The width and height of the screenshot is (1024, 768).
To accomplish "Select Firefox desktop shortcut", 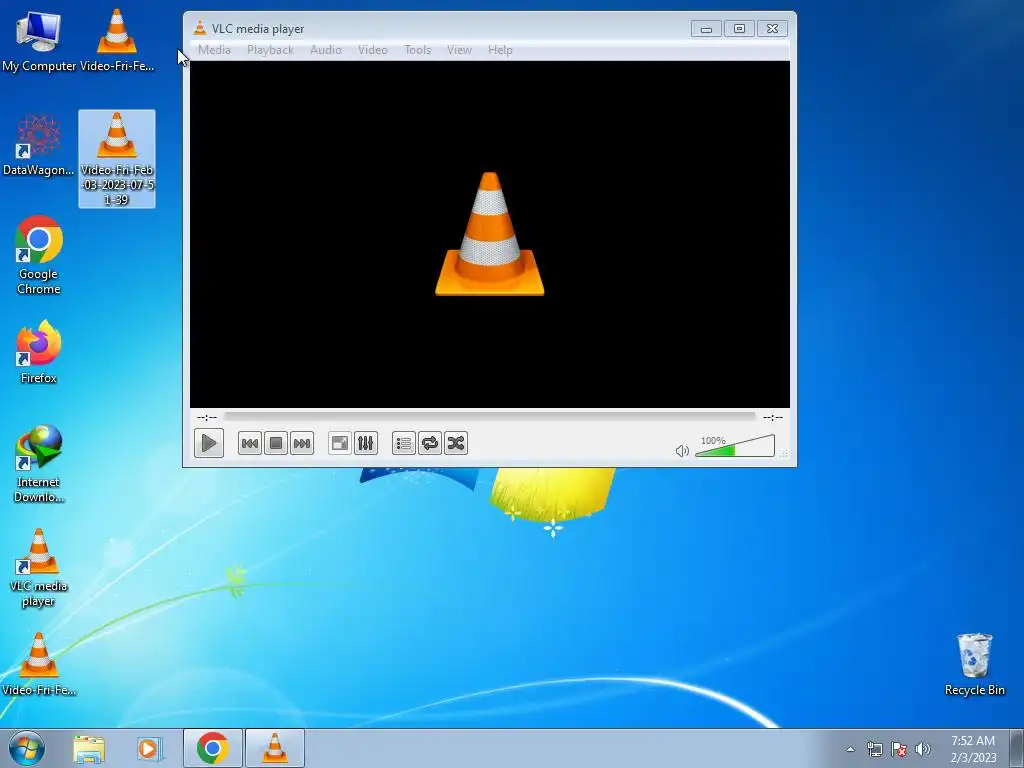I will 39,352.
